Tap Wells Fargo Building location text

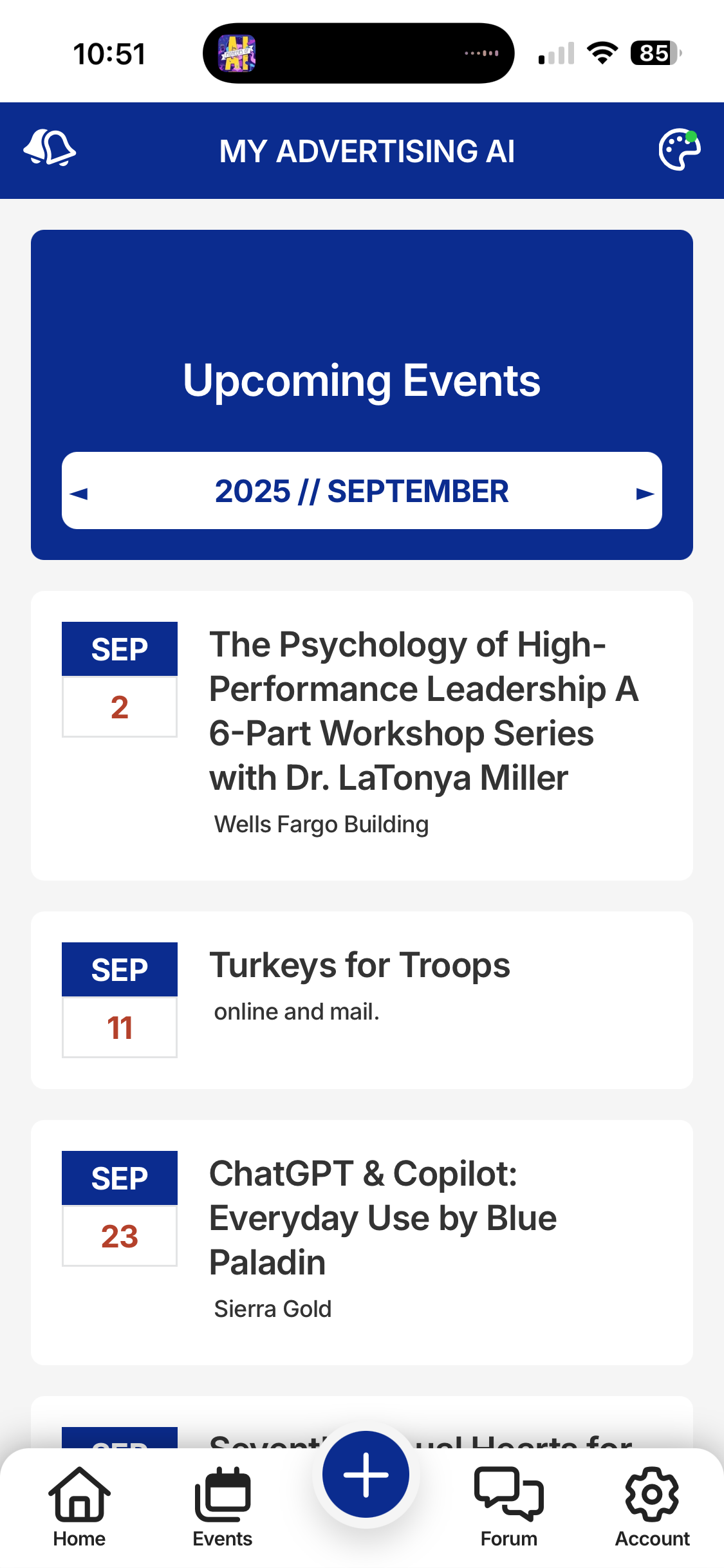click(x=321, y=825)
